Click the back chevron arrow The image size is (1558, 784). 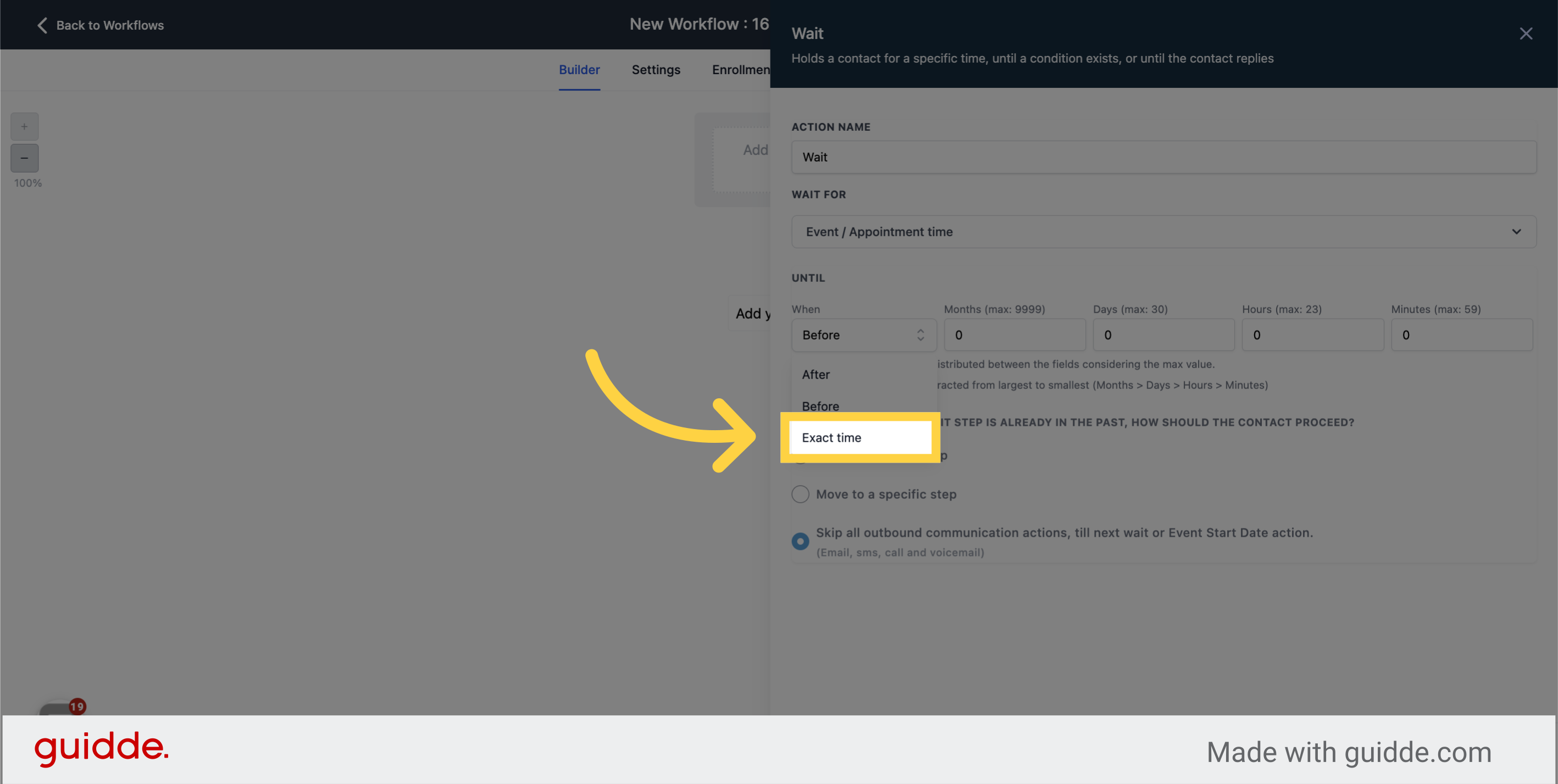[x=41, y=25]
